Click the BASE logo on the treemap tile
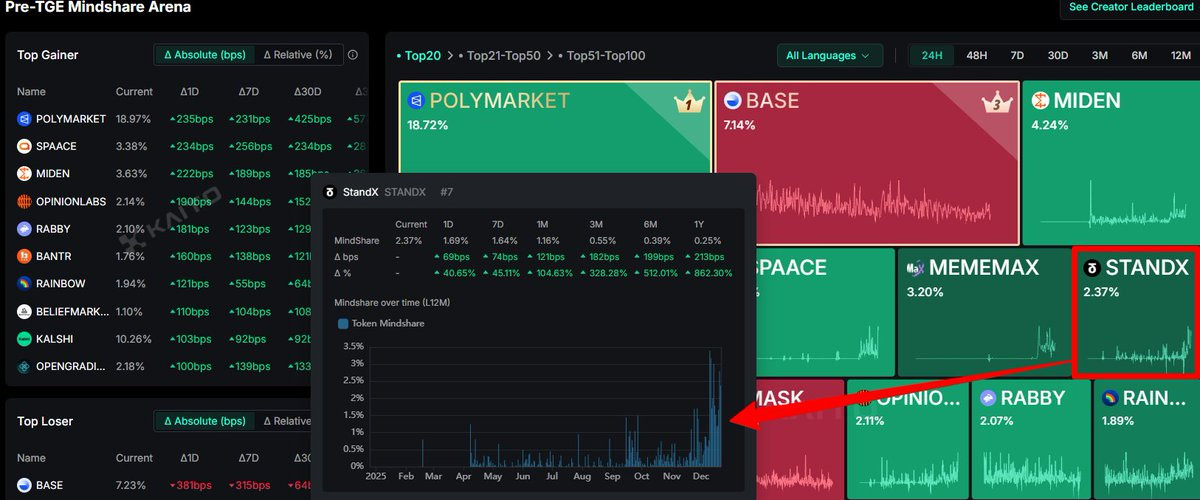The height and width of the screenshot is (500, 1200). pos(732,101)
